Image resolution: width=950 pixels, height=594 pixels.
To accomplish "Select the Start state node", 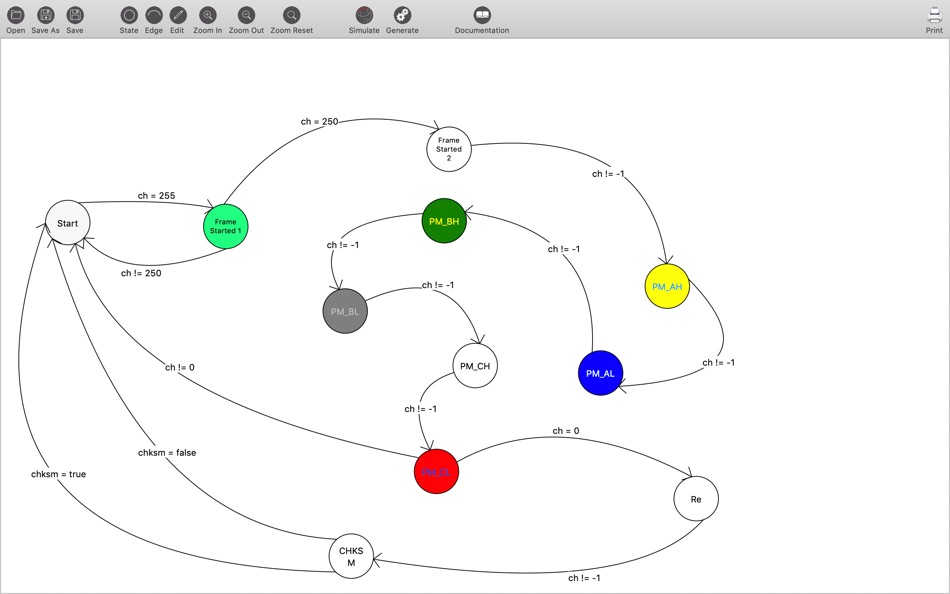I will point(67,223).
